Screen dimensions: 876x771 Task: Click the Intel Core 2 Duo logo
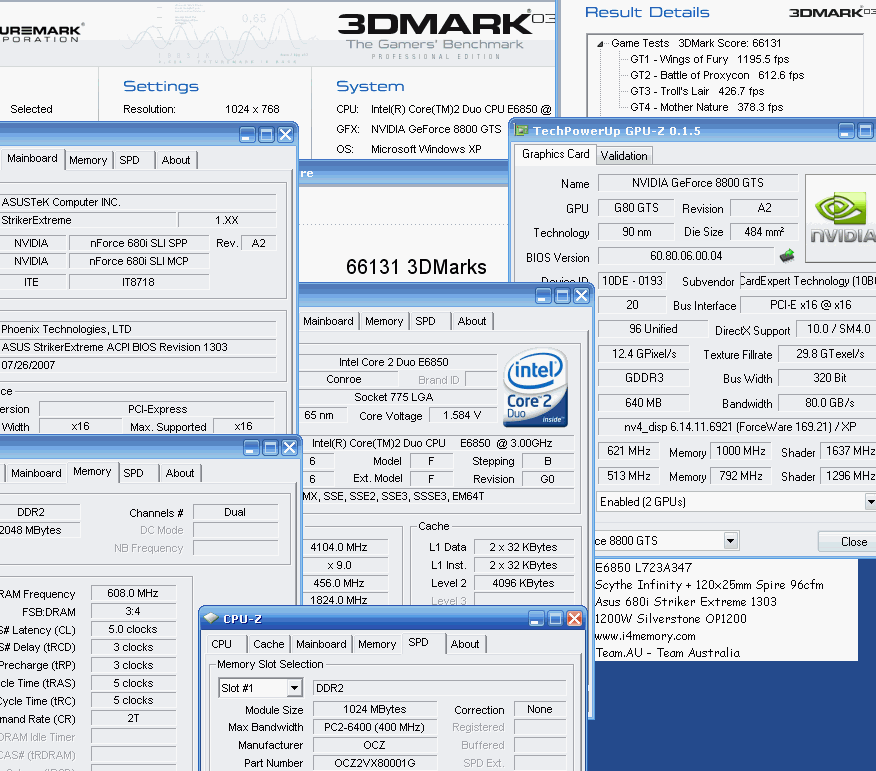click(x=535, y=387)
